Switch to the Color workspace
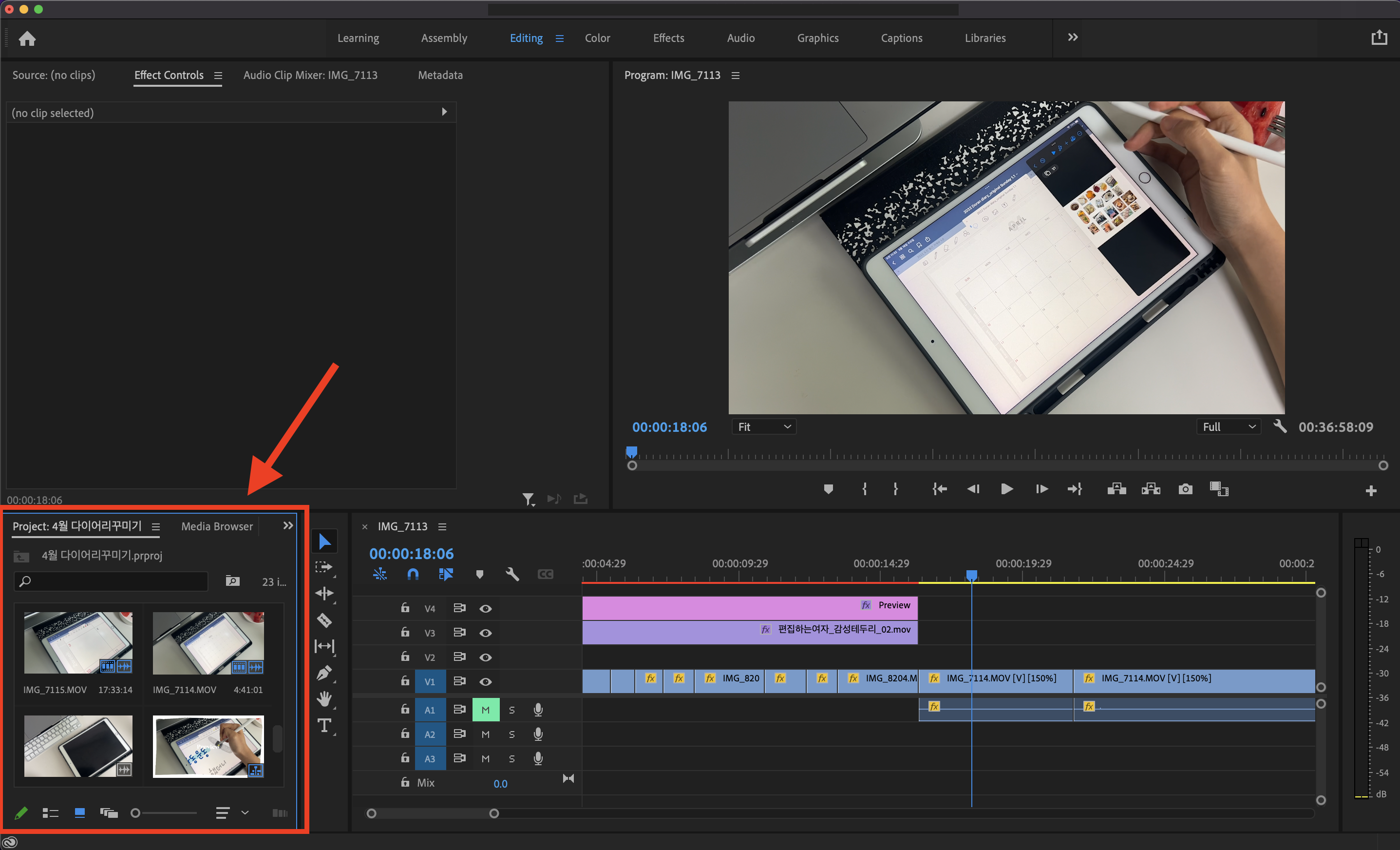 [597, 38]
